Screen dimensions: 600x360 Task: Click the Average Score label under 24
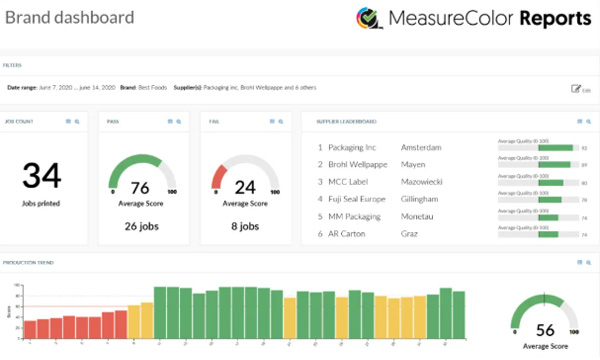(245, 204)
